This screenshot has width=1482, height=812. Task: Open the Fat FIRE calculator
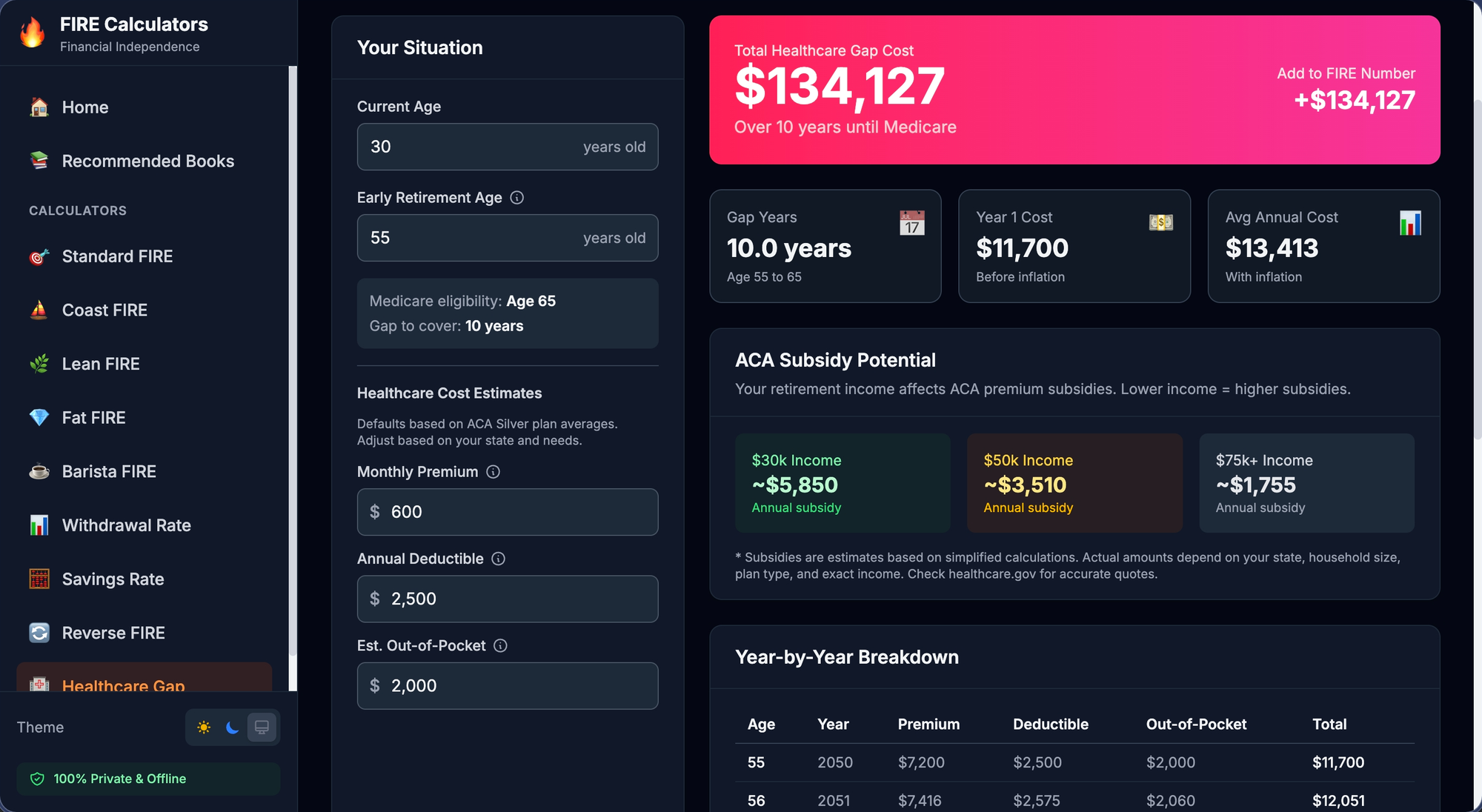click(x=93, y=417)
